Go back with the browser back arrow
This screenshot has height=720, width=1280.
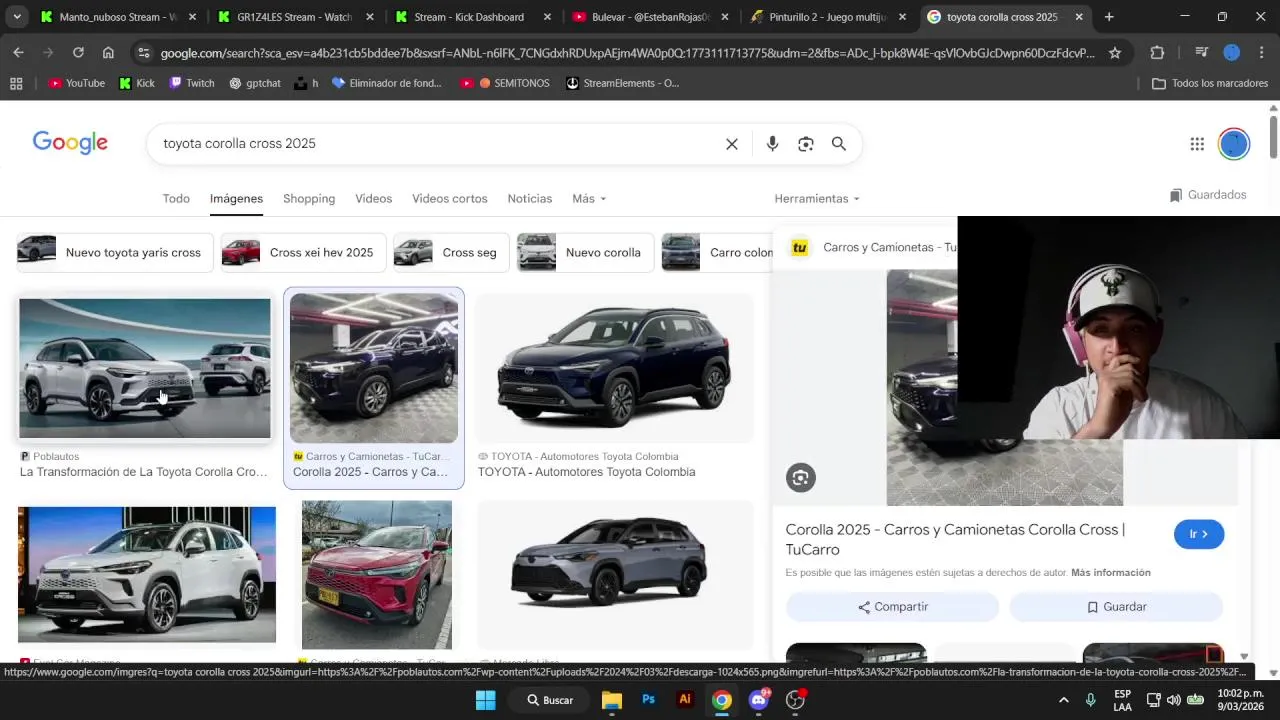[19, 53]
